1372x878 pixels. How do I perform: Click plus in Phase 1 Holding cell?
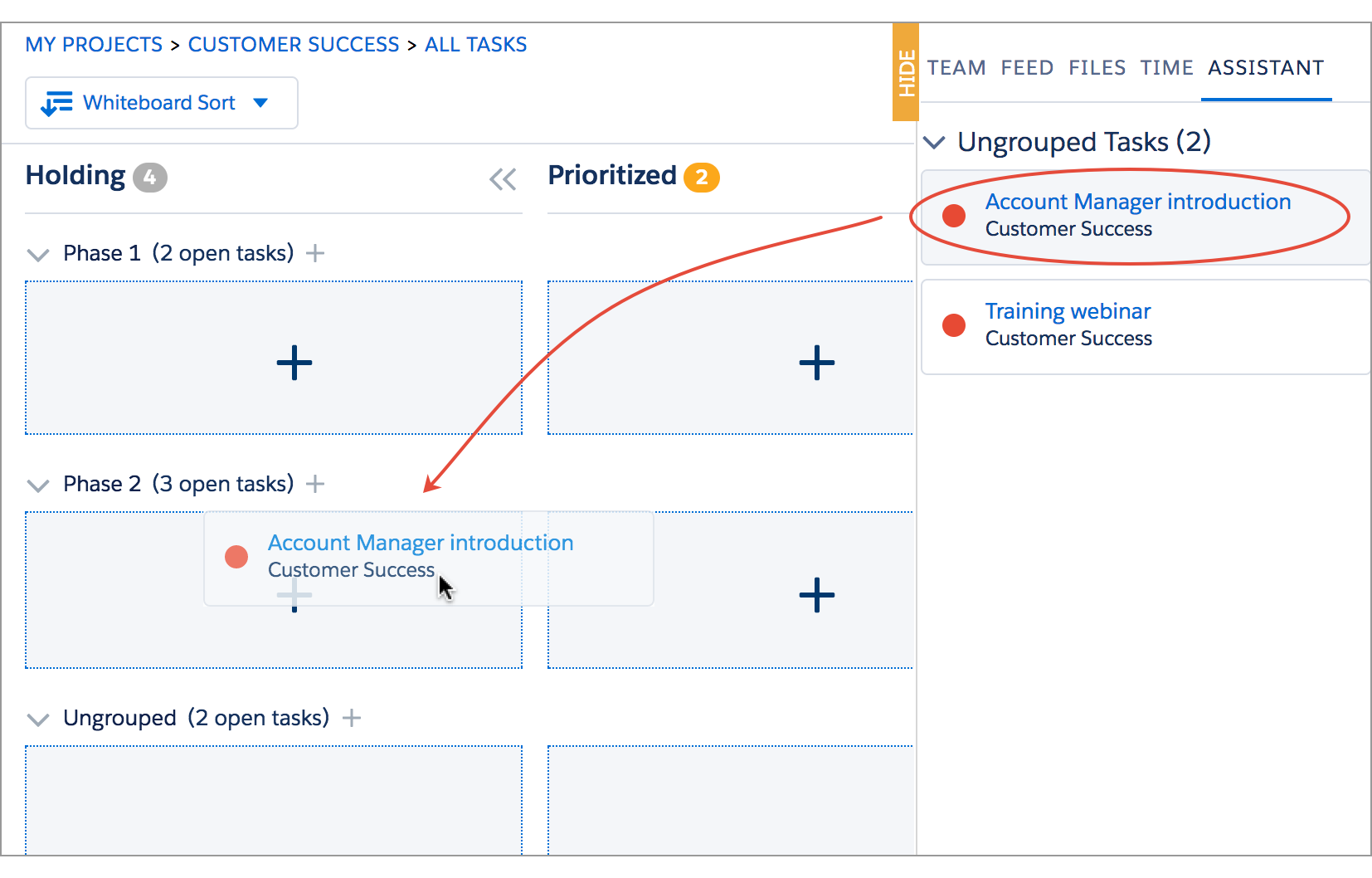tap(294, 363)
